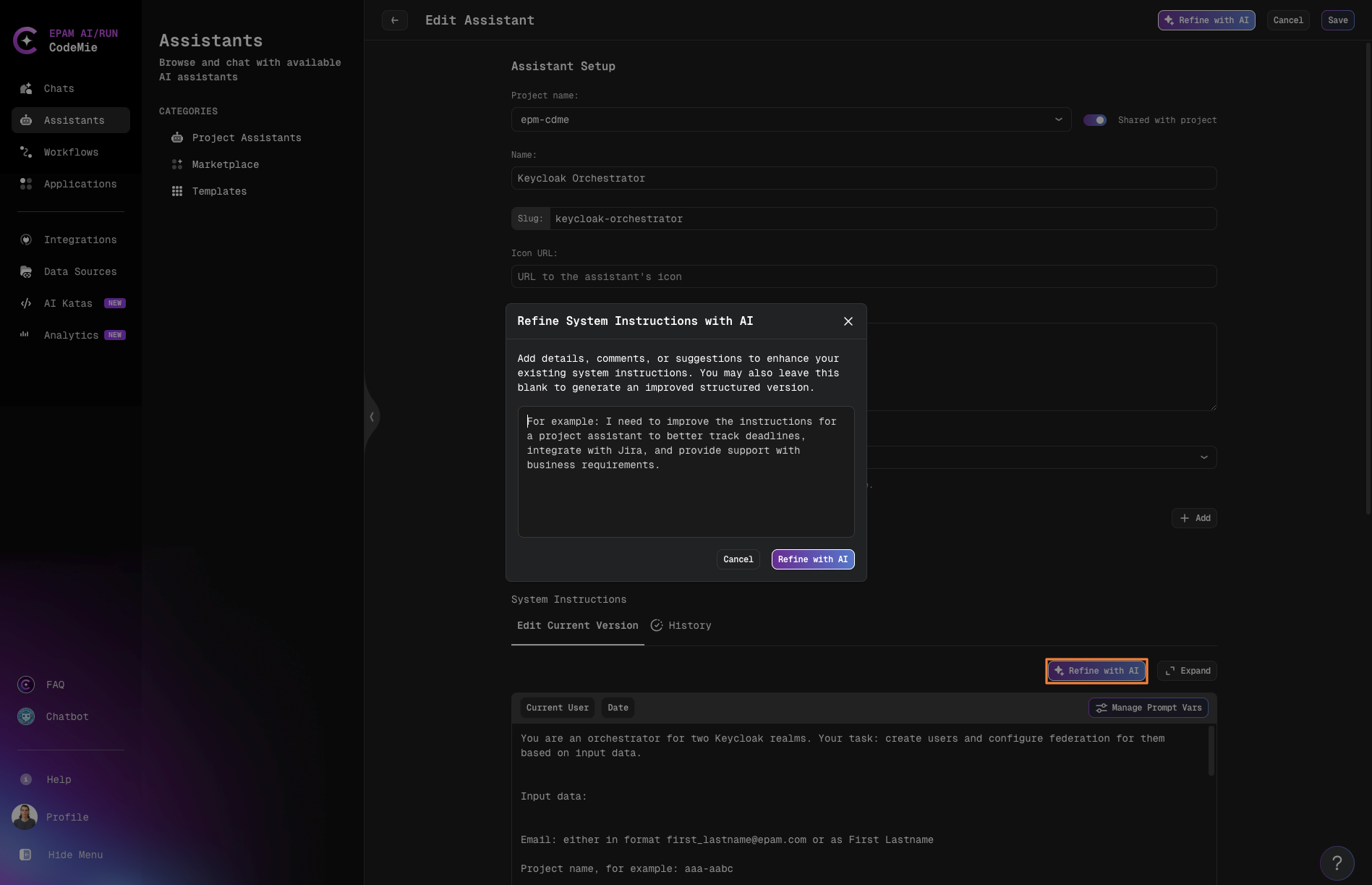Select the Date tab
The image size is (1372, 885).
618,708
